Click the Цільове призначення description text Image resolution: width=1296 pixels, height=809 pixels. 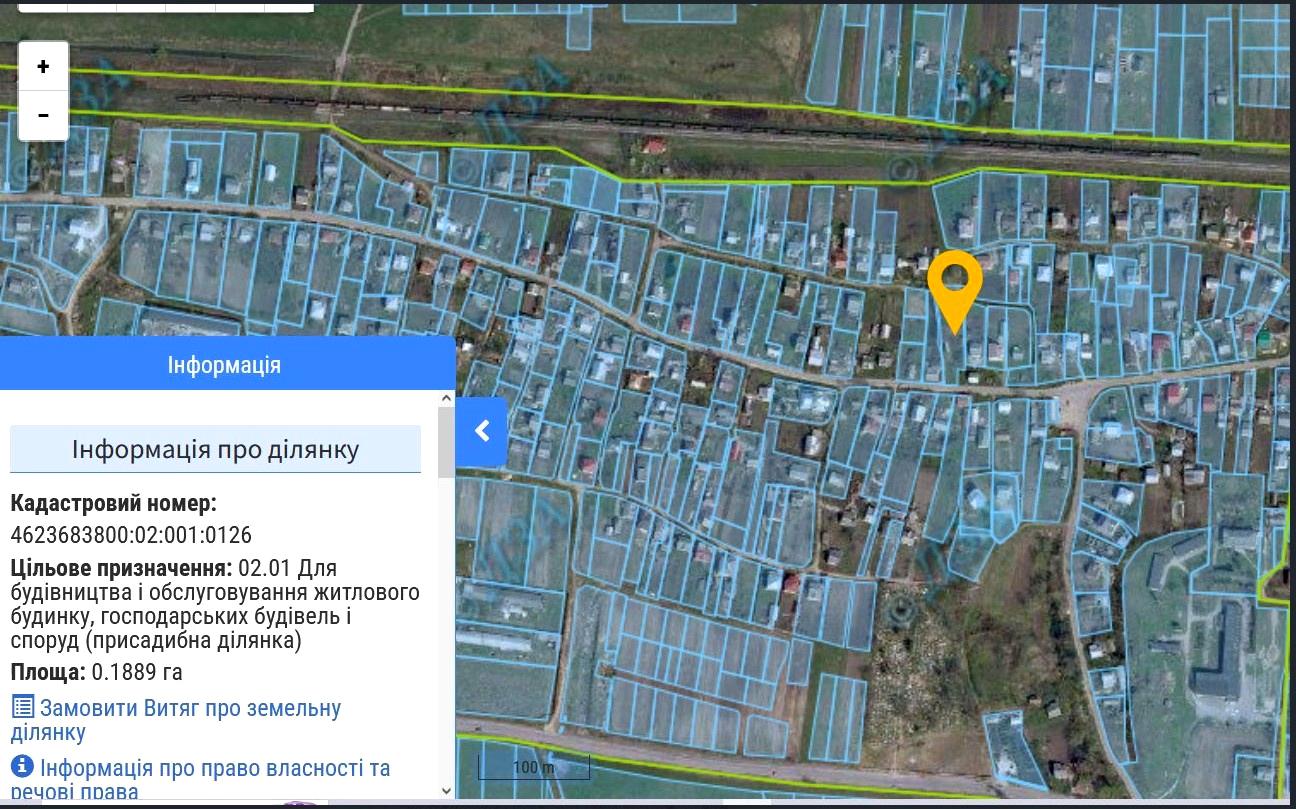coord(214,604)
